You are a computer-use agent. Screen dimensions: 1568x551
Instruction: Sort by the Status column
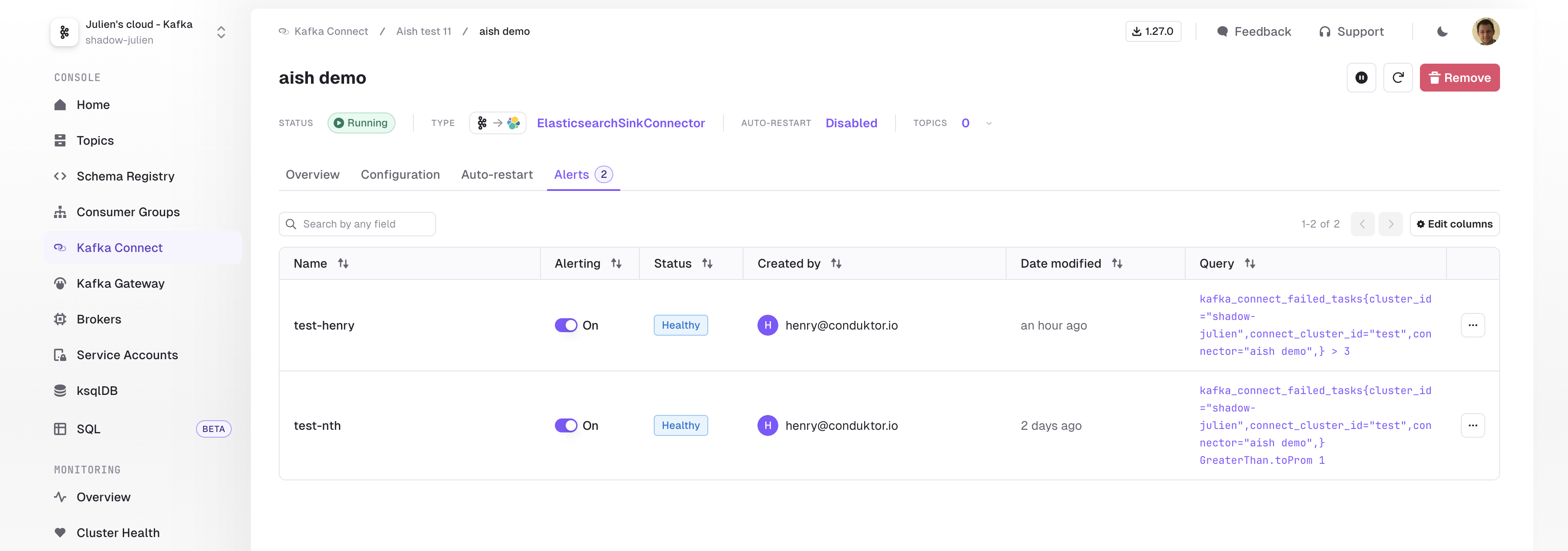[x=707, y=264]
